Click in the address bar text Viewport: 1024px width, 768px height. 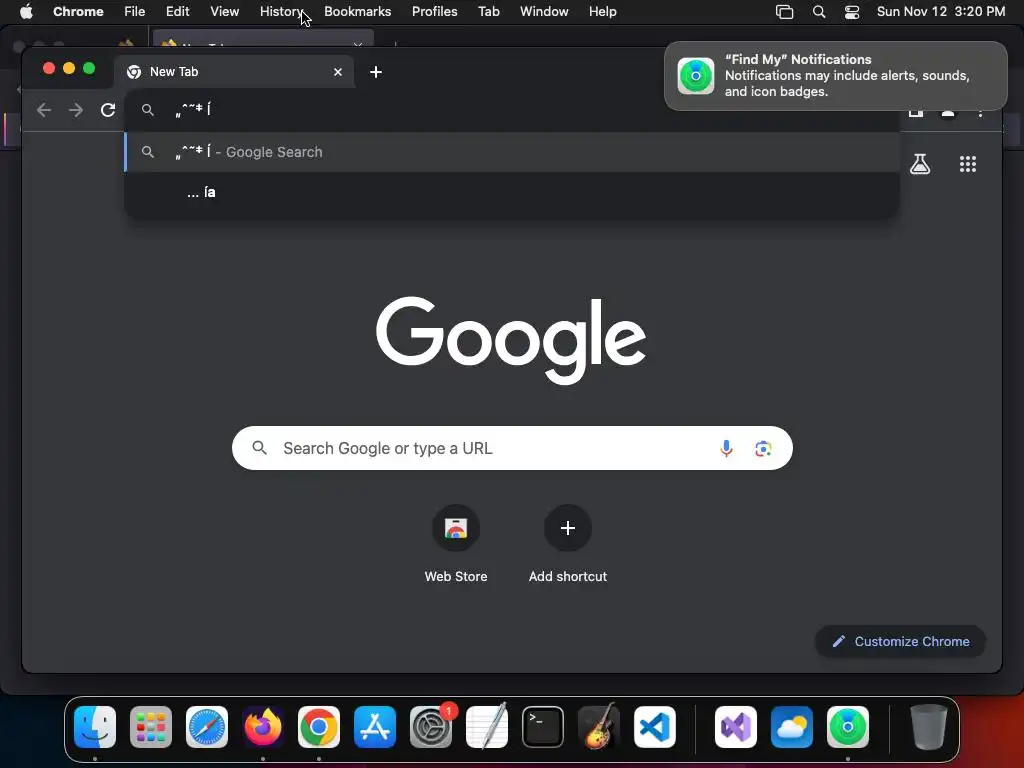click(193, 110)
